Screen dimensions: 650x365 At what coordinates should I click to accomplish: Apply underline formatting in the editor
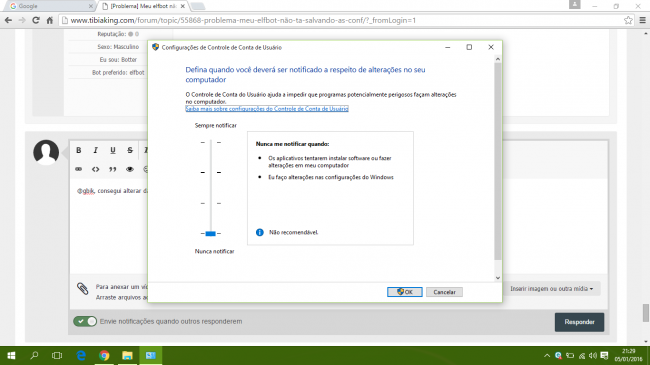click(113, 150)
